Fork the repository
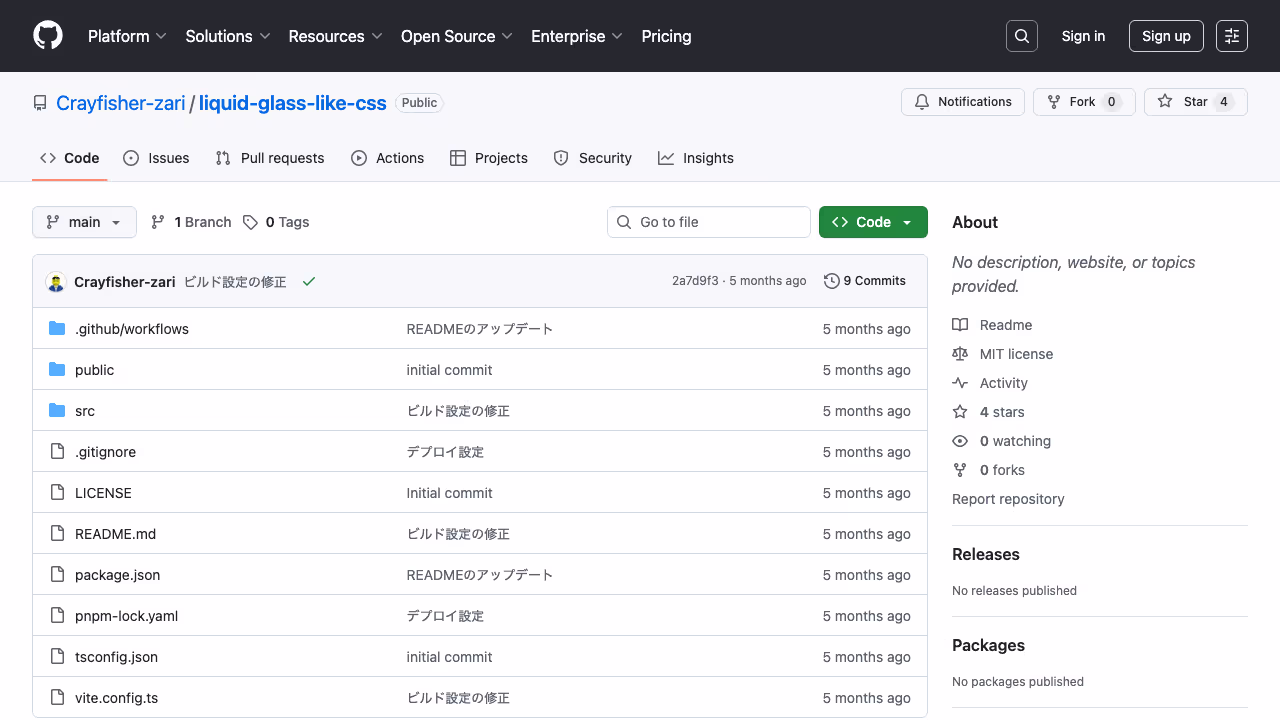Image resolution: width=1280 pixels, height=720 pixels. (1084, 101)
